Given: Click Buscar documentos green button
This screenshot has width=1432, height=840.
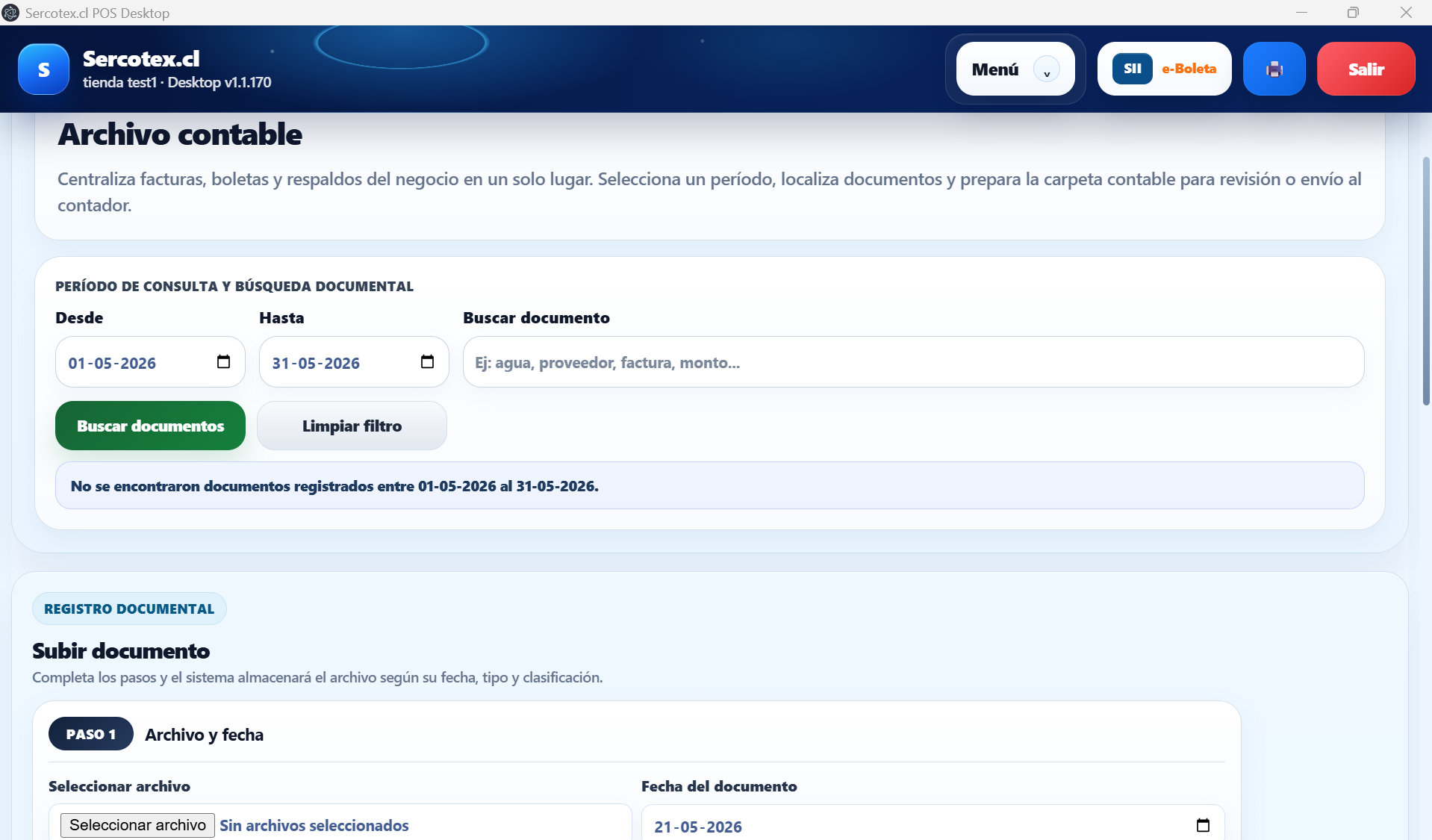Looking at the screenshot, I should 150,426.
